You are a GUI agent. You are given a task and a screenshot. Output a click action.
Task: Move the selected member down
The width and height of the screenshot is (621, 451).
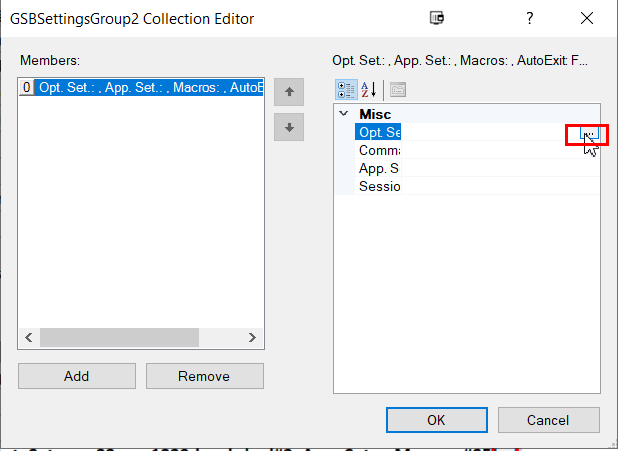point(289,127)
